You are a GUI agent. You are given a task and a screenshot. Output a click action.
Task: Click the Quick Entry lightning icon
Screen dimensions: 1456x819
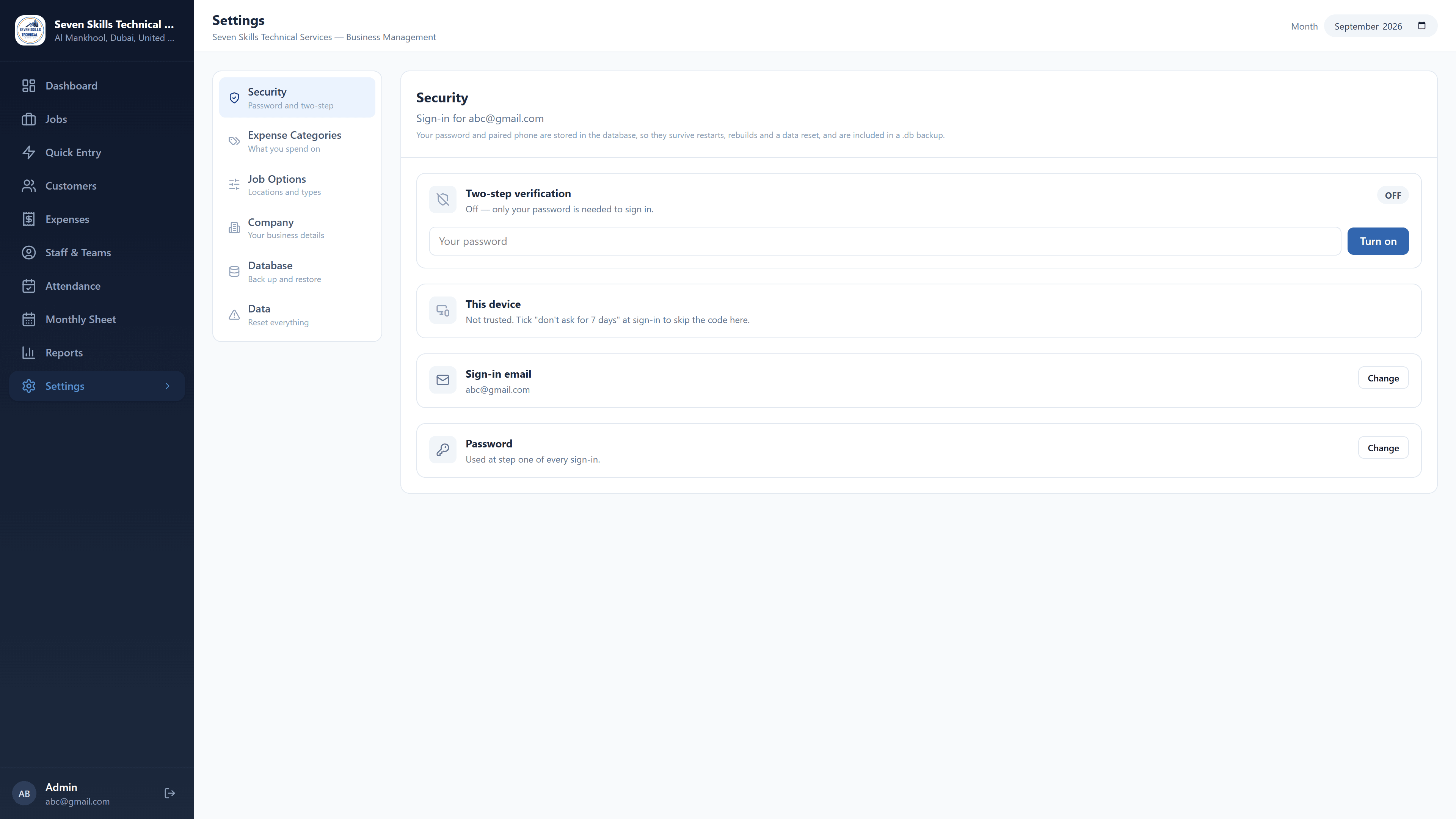(29, 152)
